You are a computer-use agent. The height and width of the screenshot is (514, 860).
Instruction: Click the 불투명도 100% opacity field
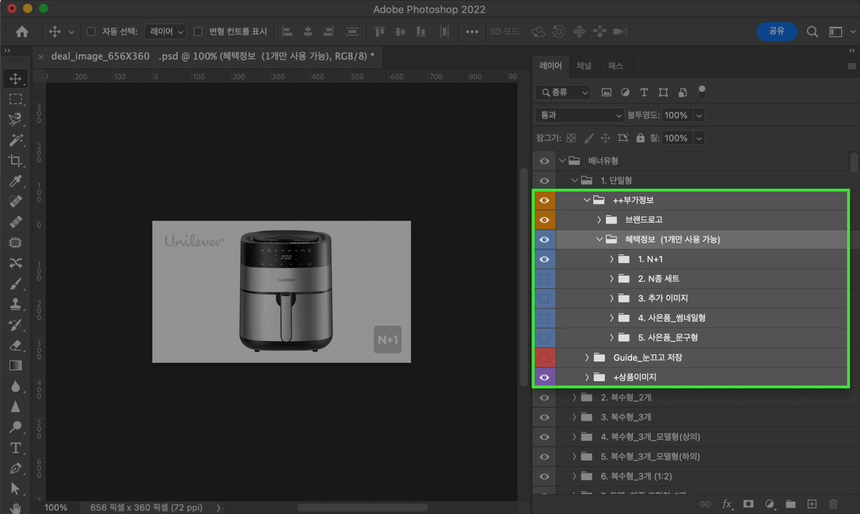tap(677, 115)
